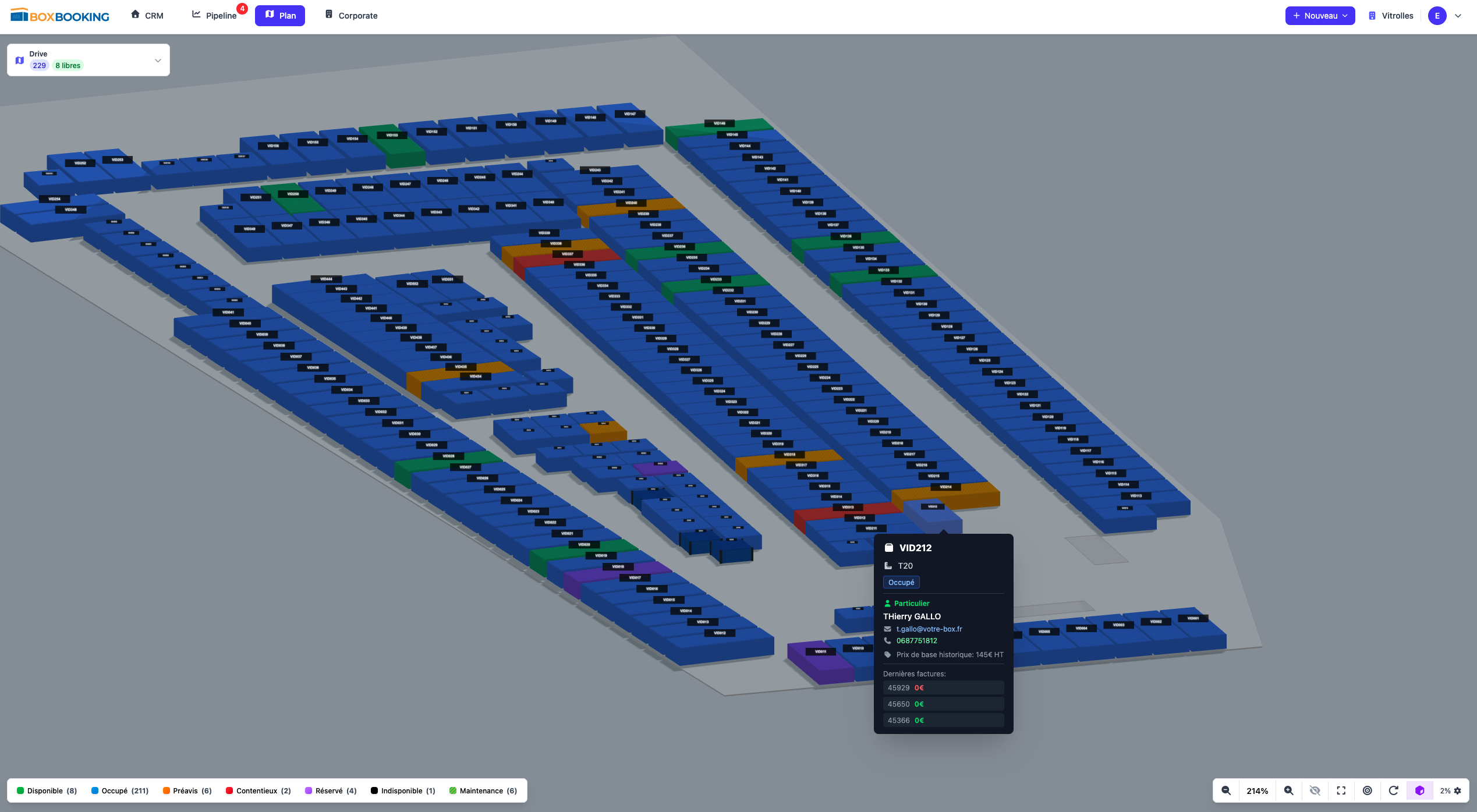Expand the user profile chevron
Screen dimensions: 1477x812
click(1458, 16)
